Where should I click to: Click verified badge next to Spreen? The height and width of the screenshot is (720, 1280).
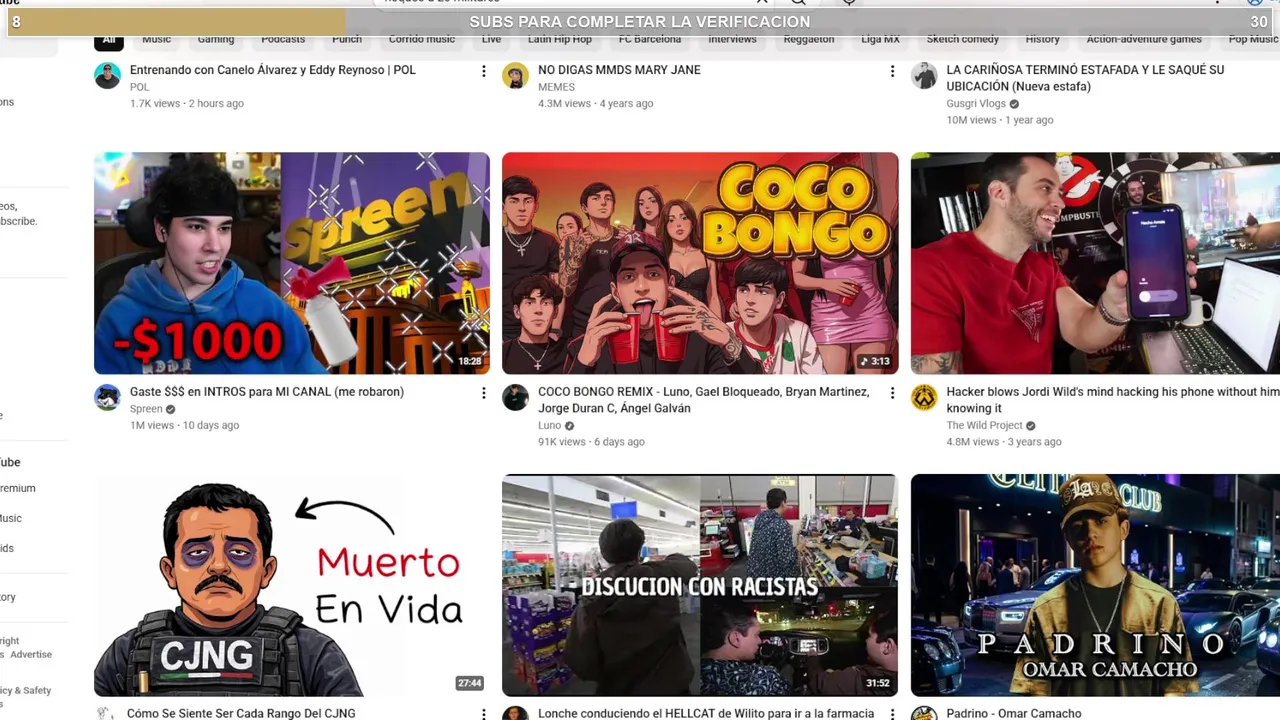click(170, 409)
